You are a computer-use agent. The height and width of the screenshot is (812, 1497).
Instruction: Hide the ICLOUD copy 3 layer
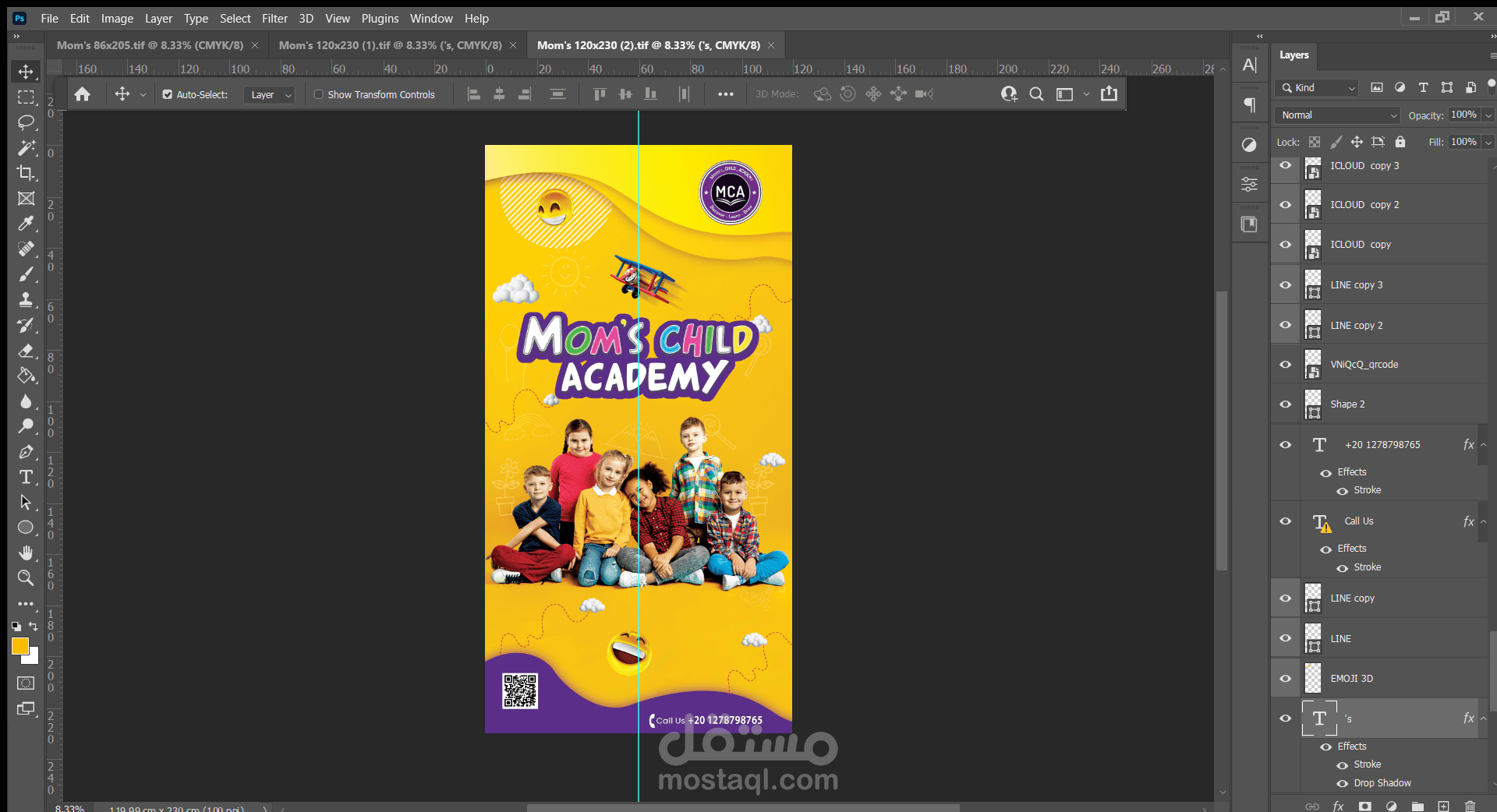tap(1286, 165)
